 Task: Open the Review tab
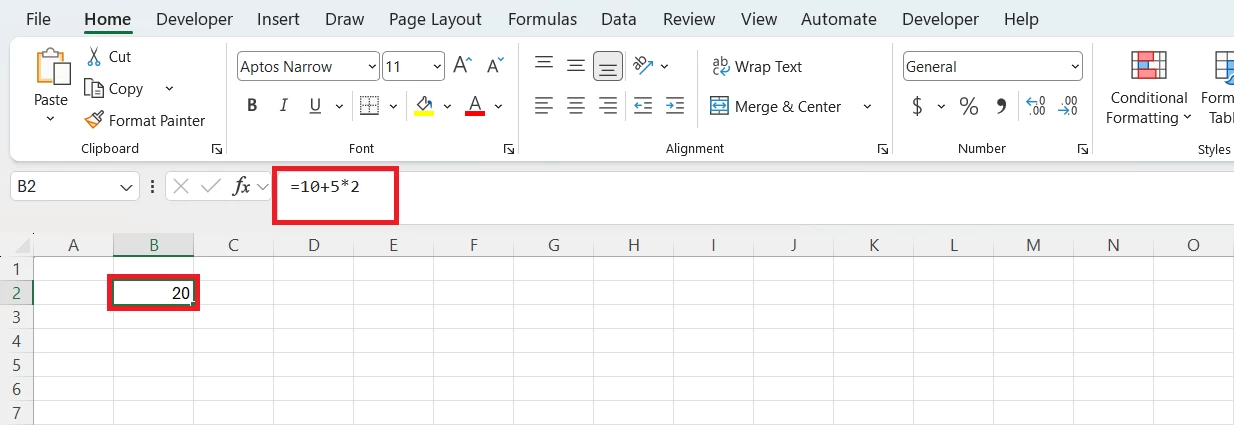(x=689, y=19)
